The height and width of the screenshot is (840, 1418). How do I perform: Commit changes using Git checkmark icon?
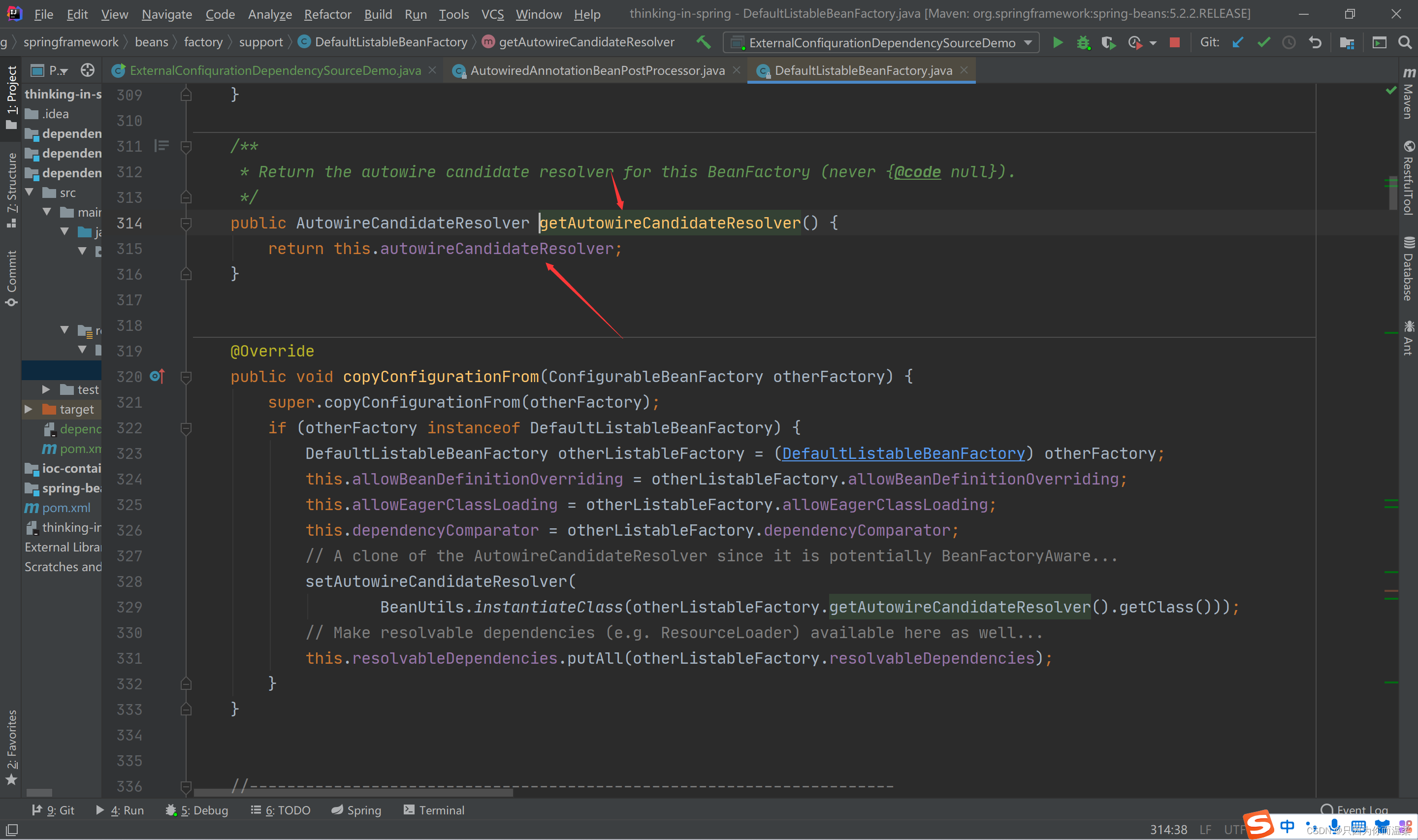click(1263, 42)
